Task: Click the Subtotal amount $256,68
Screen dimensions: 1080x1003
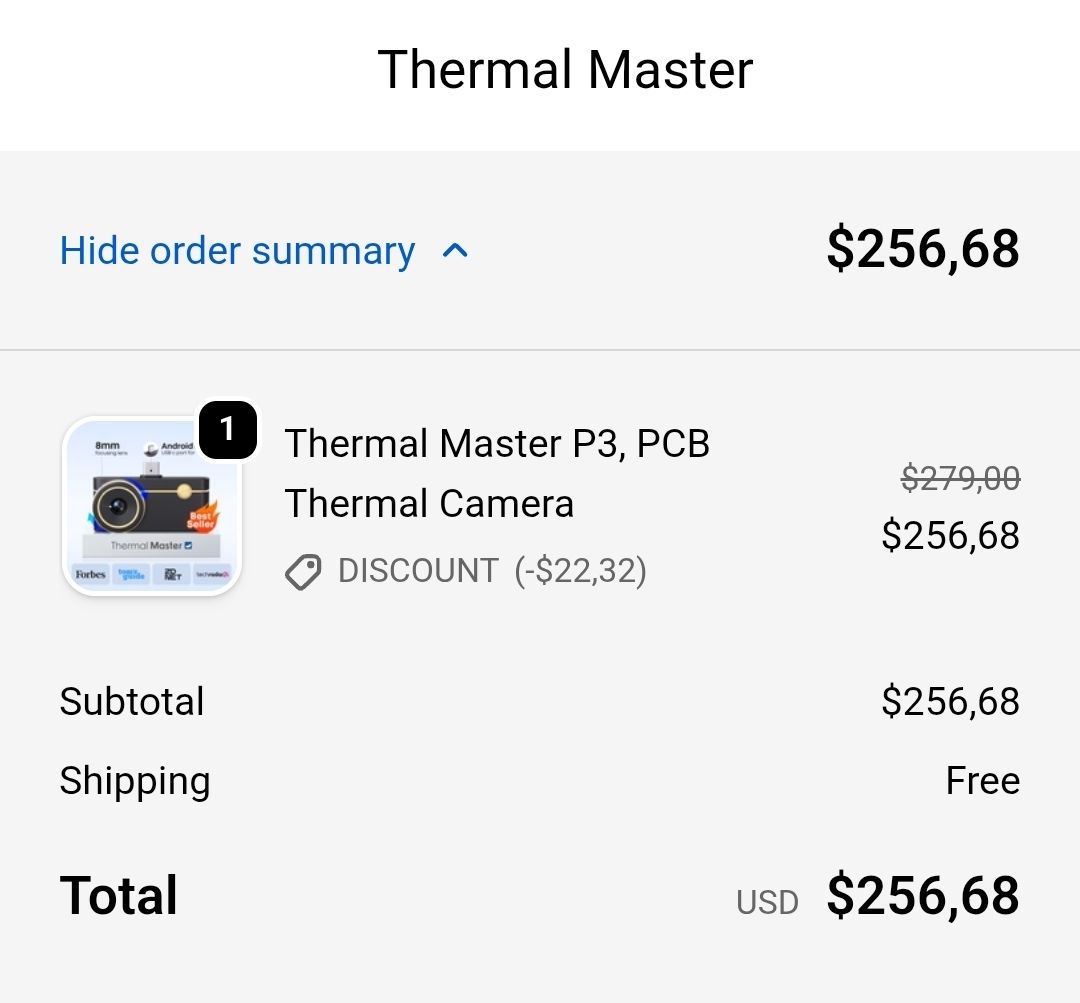Action: pyautogui.click(x=950, y=701)
